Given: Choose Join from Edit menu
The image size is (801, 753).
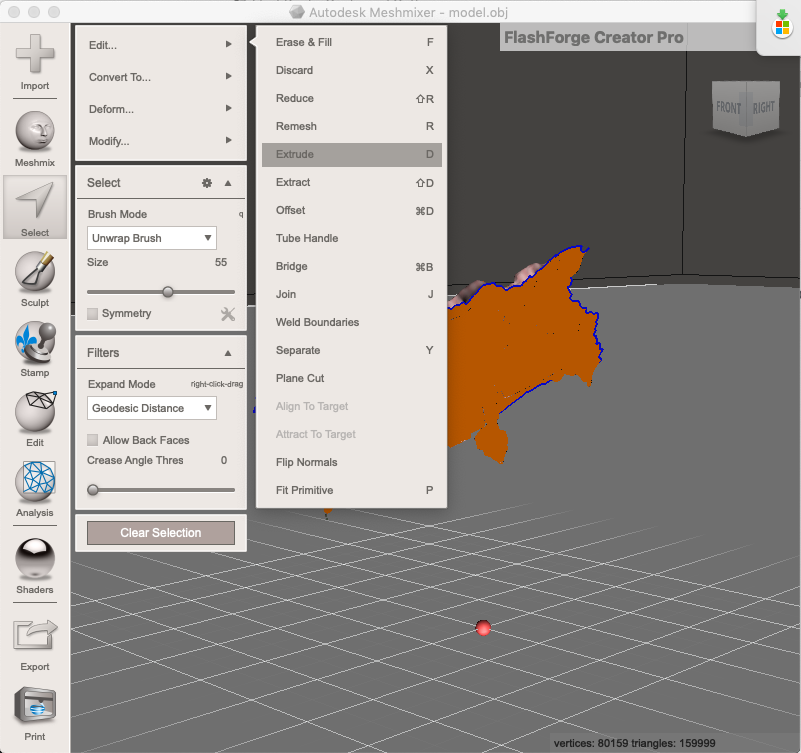Looking at the screenshot, I should [352, 294].
